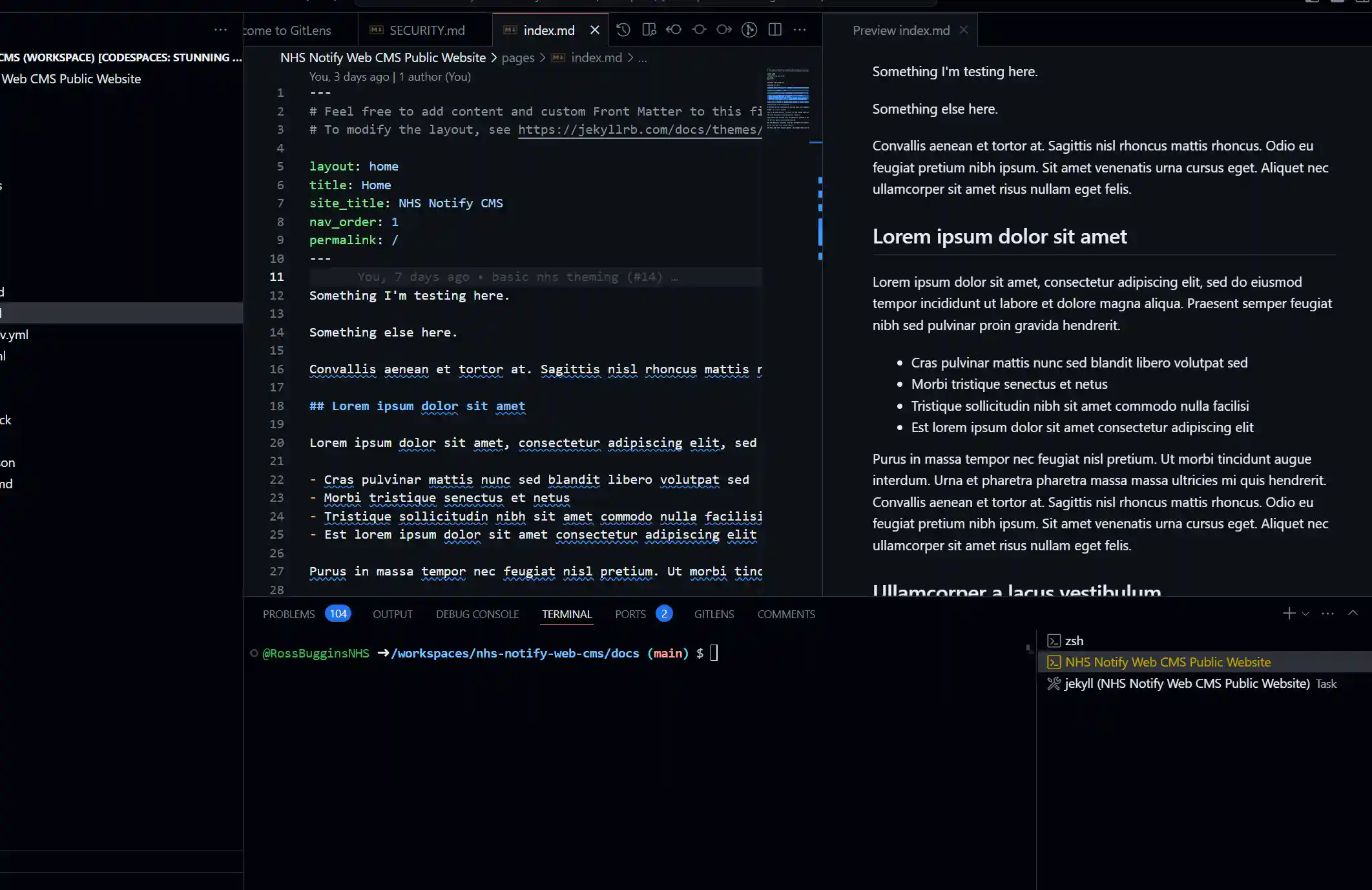Split the editor using the split icon
1372x890 pixels.
coord(774,30)
